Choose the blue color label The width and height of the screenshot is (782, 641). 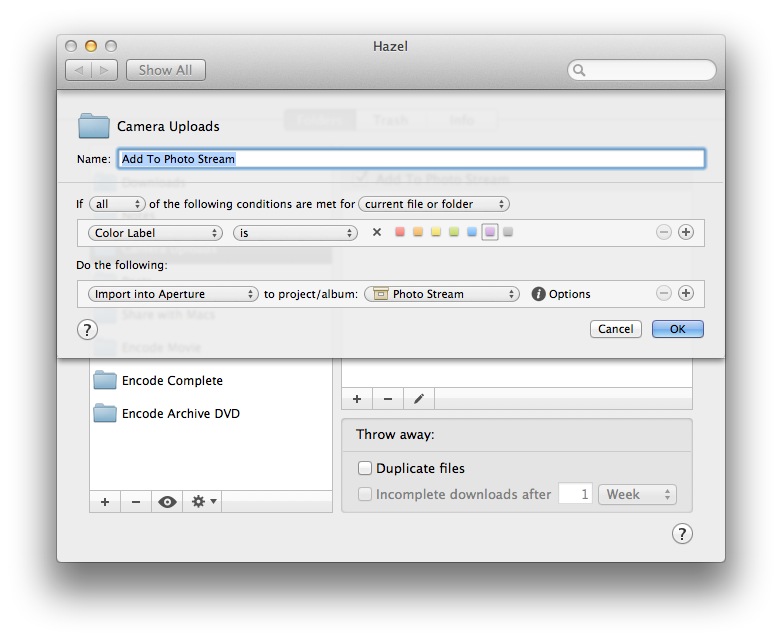[472, 232]
